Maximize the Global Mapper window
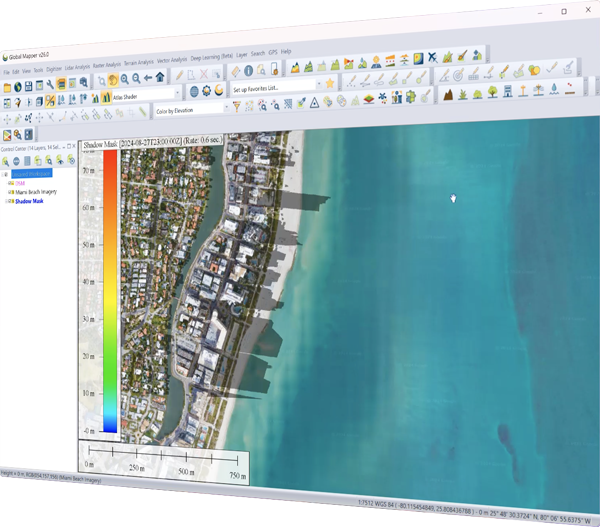This screenshot has height=527, width=600. [564, 11]
